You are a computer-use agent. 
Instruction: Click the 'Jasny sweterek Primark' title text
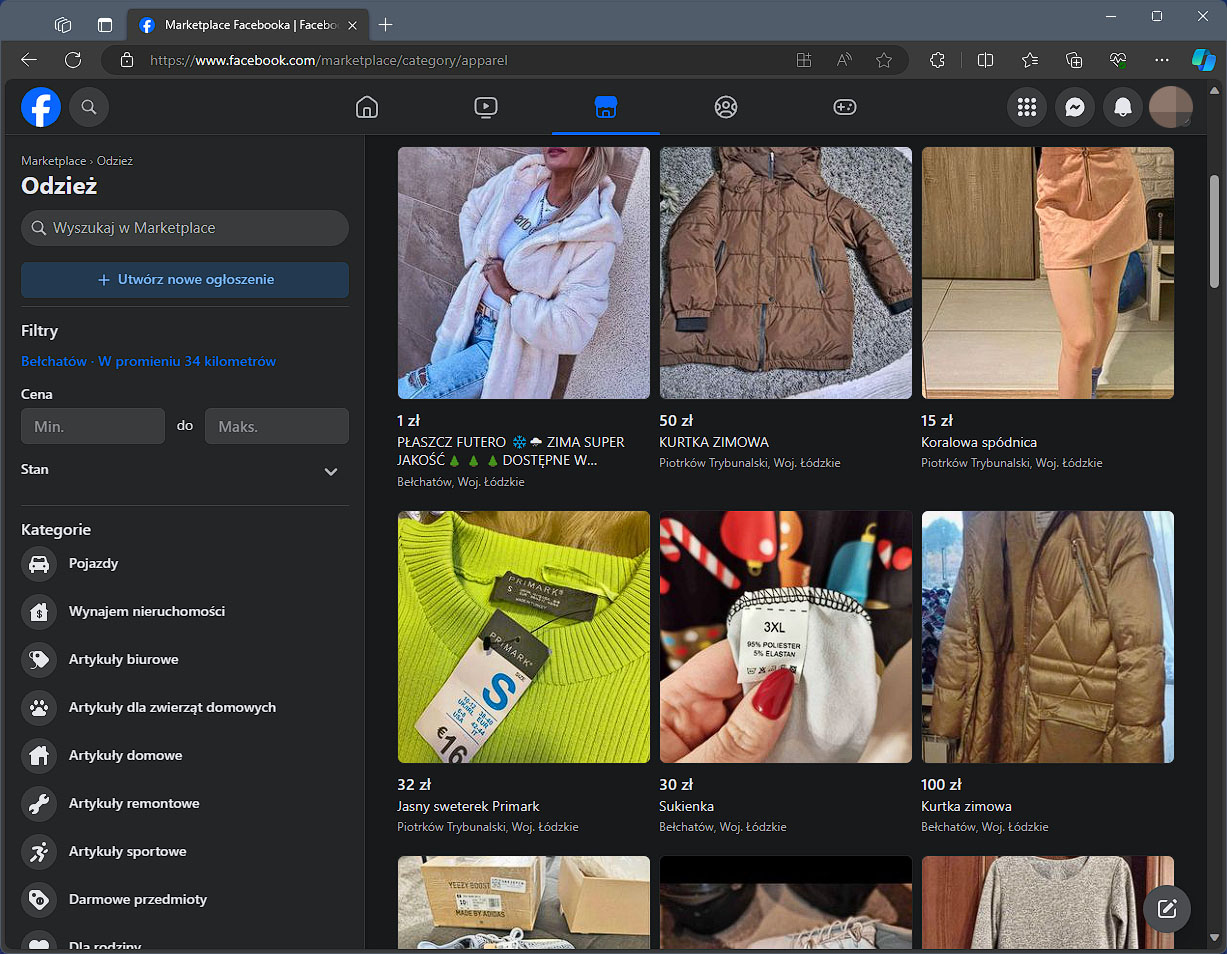(468, 806)
